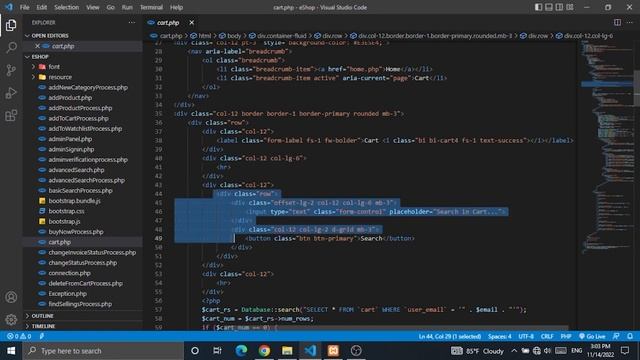Open deleteFromCartProcess.php file
Image resolution: width=640 pixels, height=360 pixels.
[x=85, y=283]
